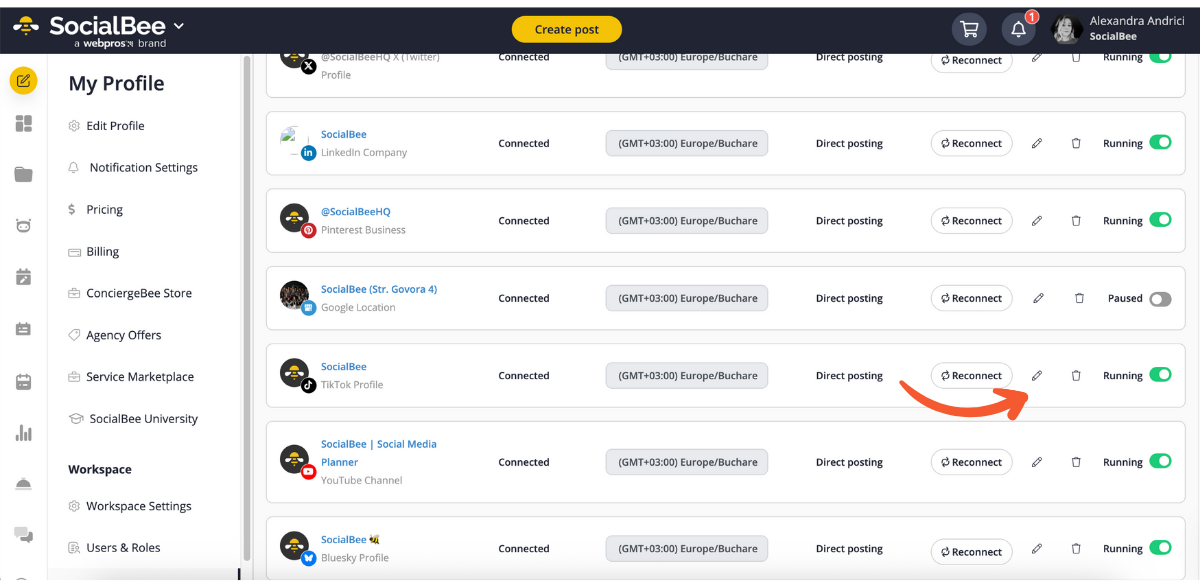Click the yellow compose icon in sidebar
Screen dimensions: 1200x587
click(23, 80)
